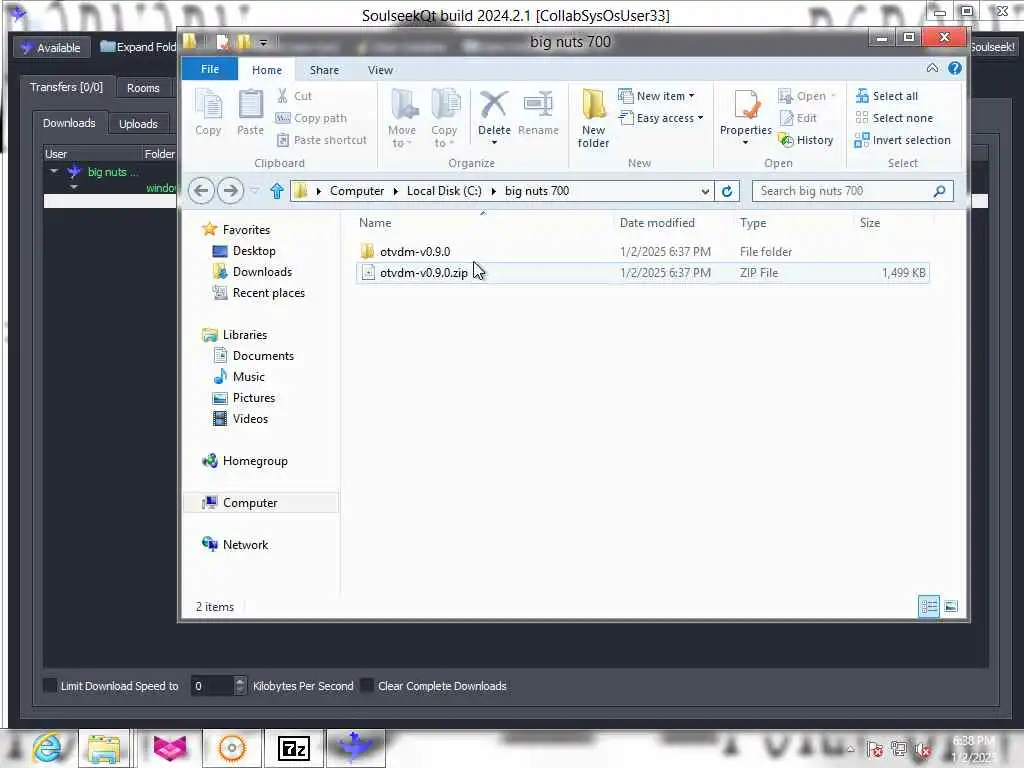
Task: Open the Easy access dropdown
Action: [x=661, y=118]
